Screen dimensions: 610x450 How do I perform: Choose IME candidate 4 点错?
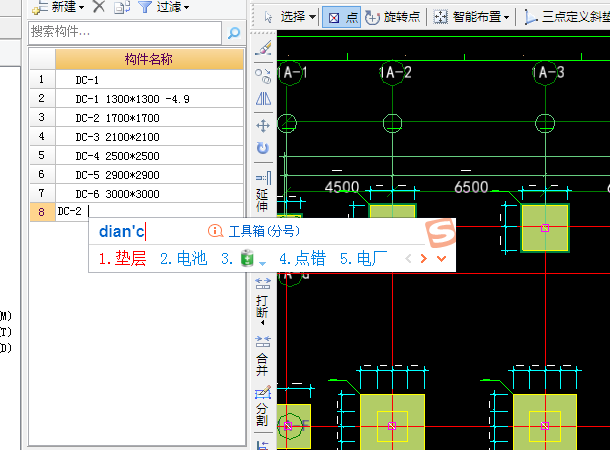[x=302, y=259]
